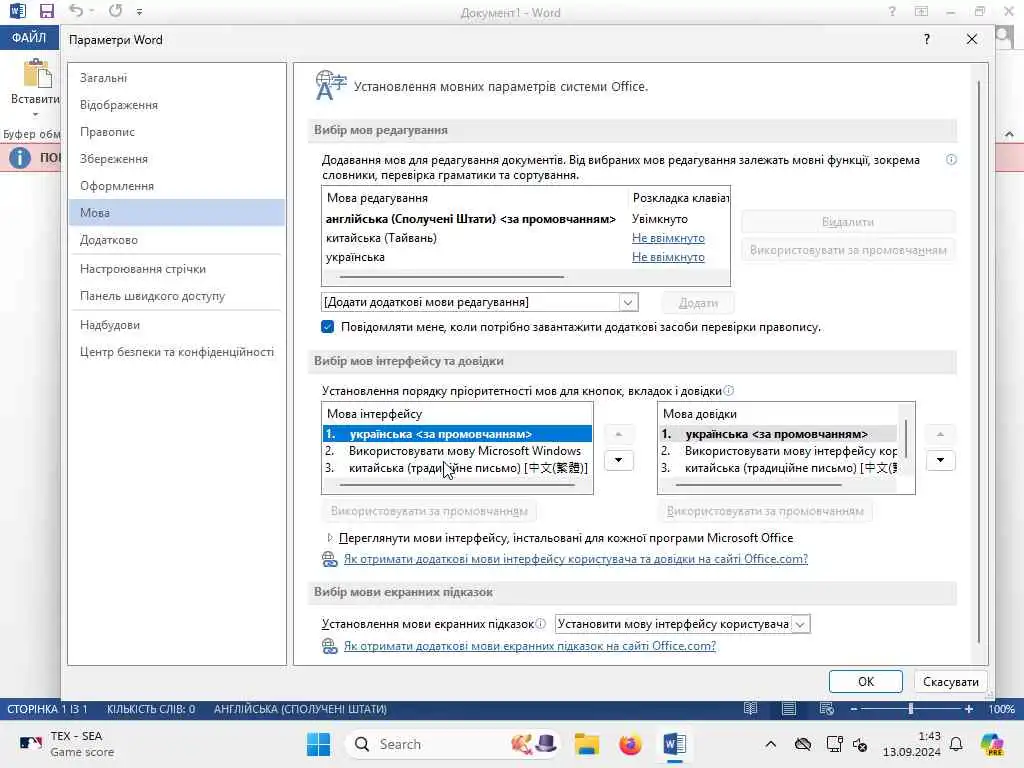Click the zoom in plus icon
This screenshot has height=768, width=1024.
coord(968,709)
